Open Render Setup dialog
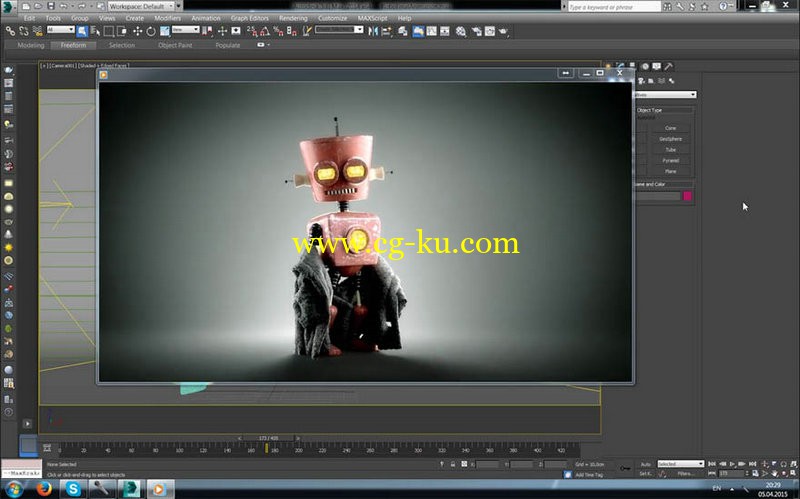The width and height of the screenshot is (800, 499). [477, 31]
